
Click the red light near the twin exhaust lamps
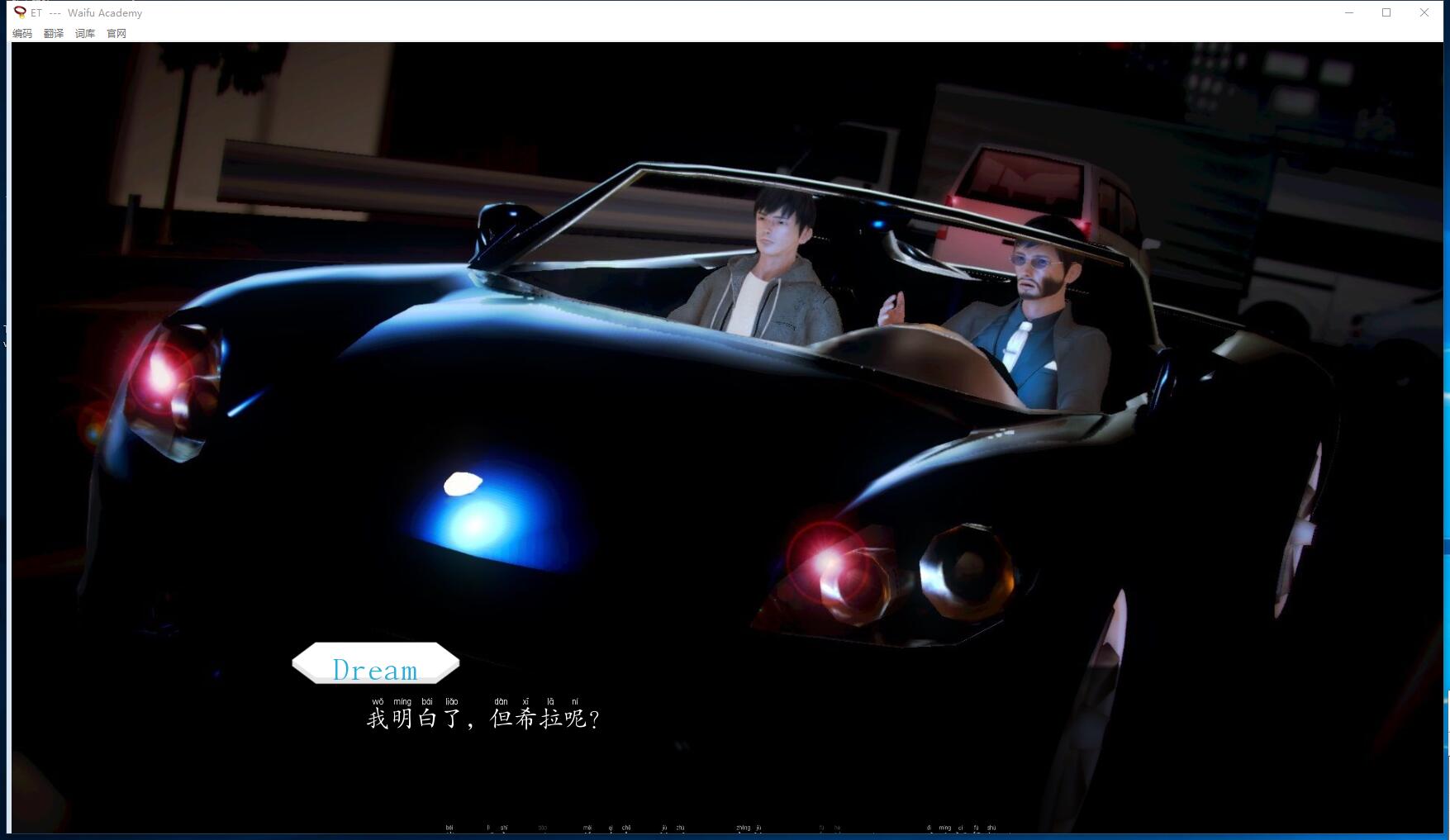coord(830,562)
